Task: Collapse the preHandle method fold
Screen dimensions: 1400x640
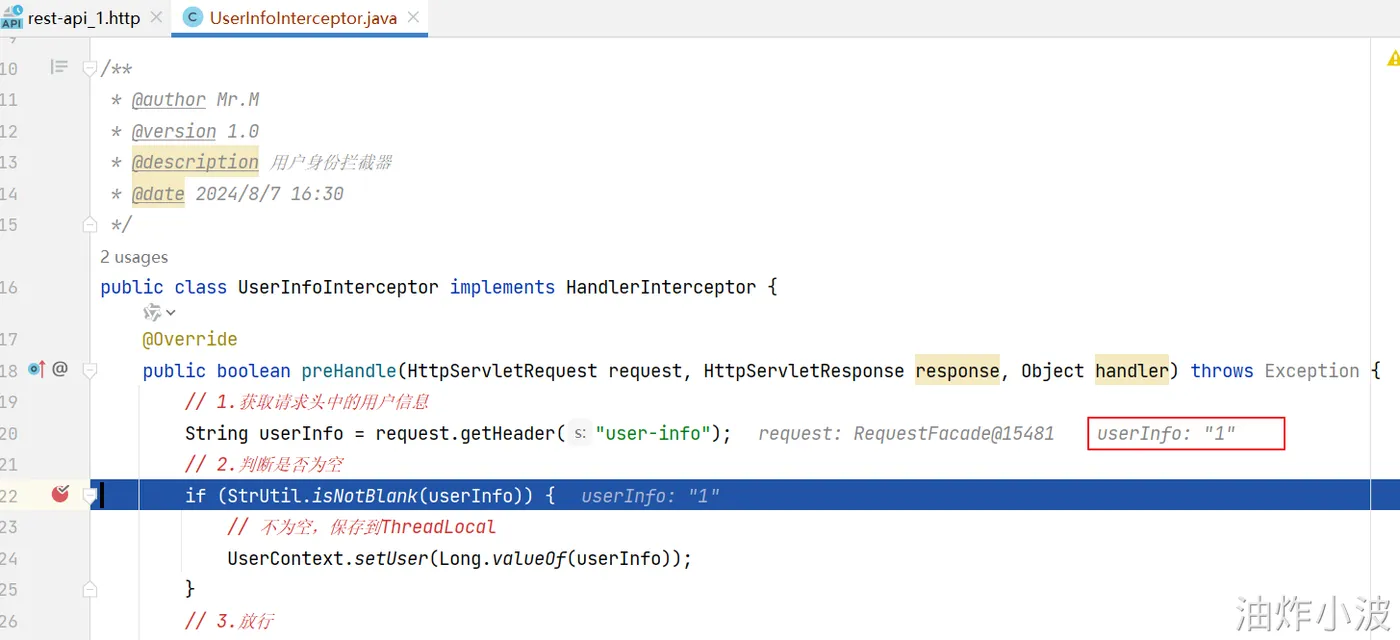Action: tap(89, 370)
